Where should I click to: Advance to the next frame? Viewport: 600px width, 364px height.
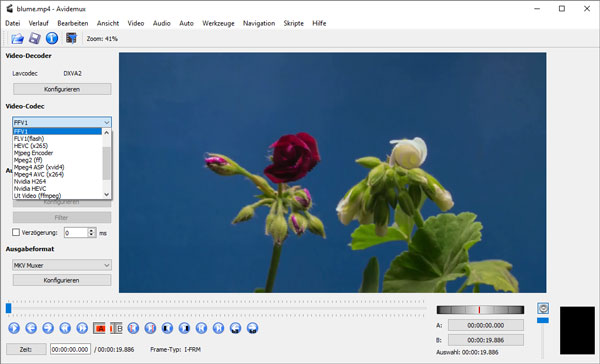tap(48, 328)
